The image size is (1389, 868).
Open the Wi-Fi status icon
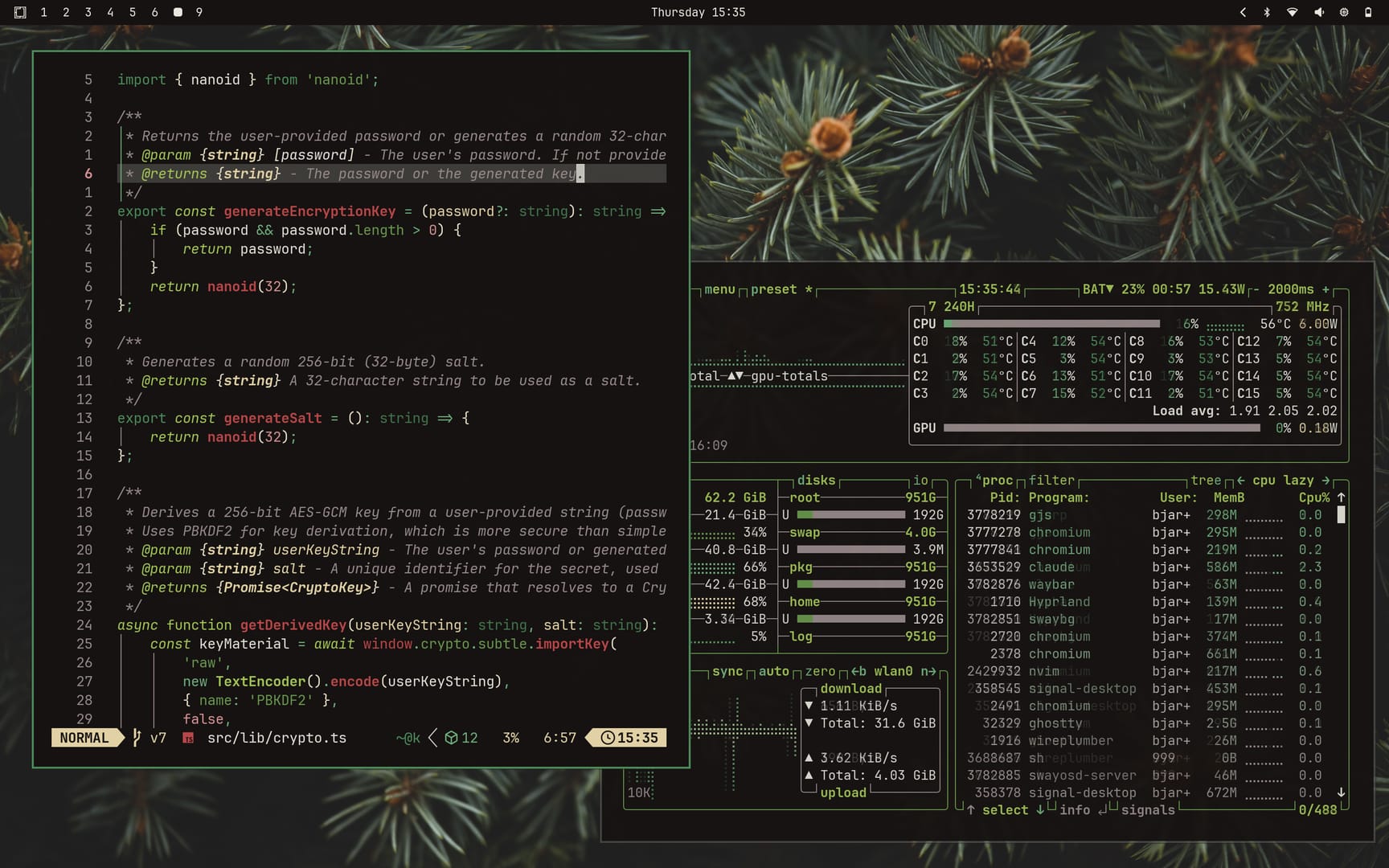[1292, 12]
